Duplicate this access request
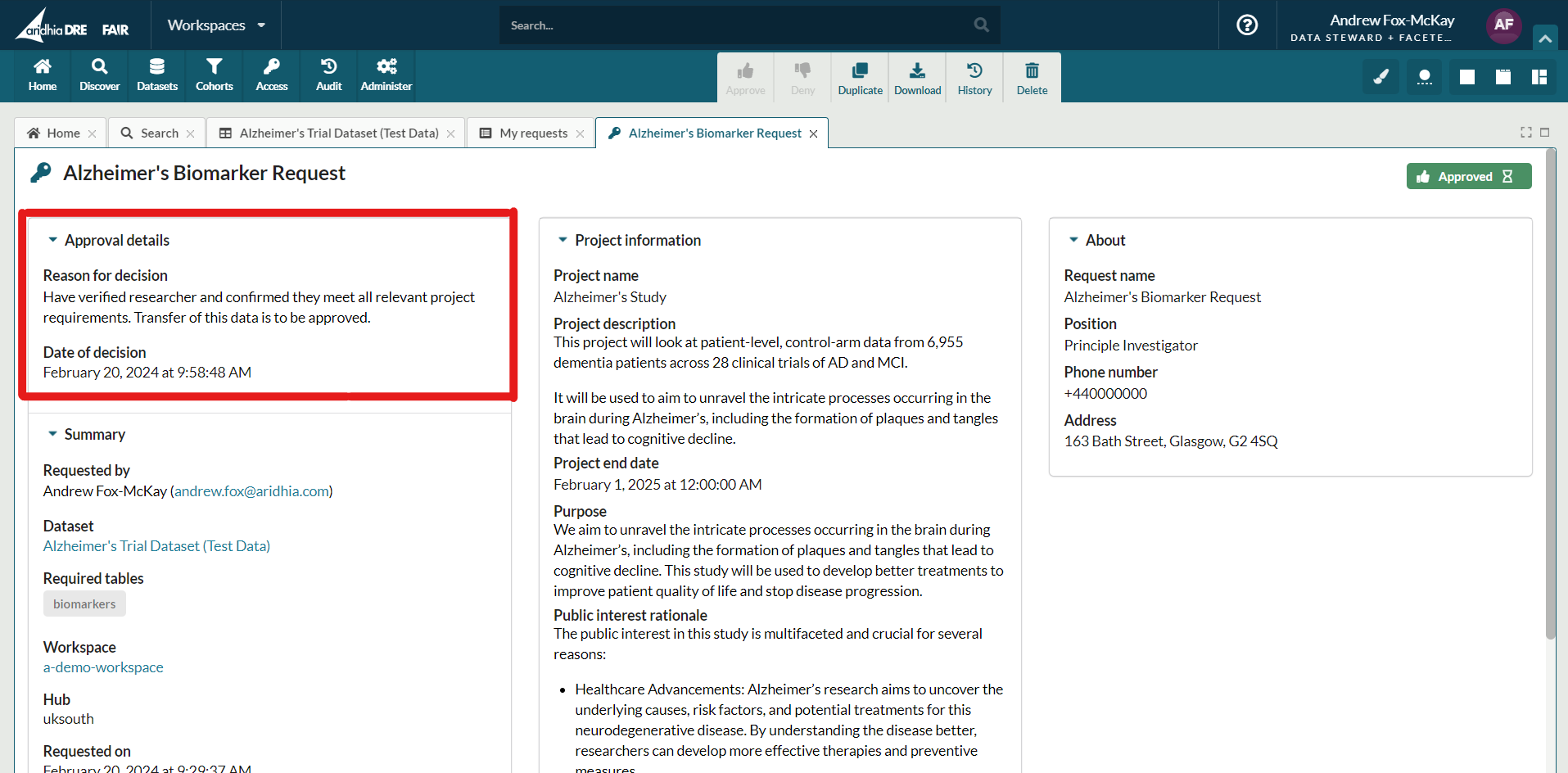 click(860, 79)
